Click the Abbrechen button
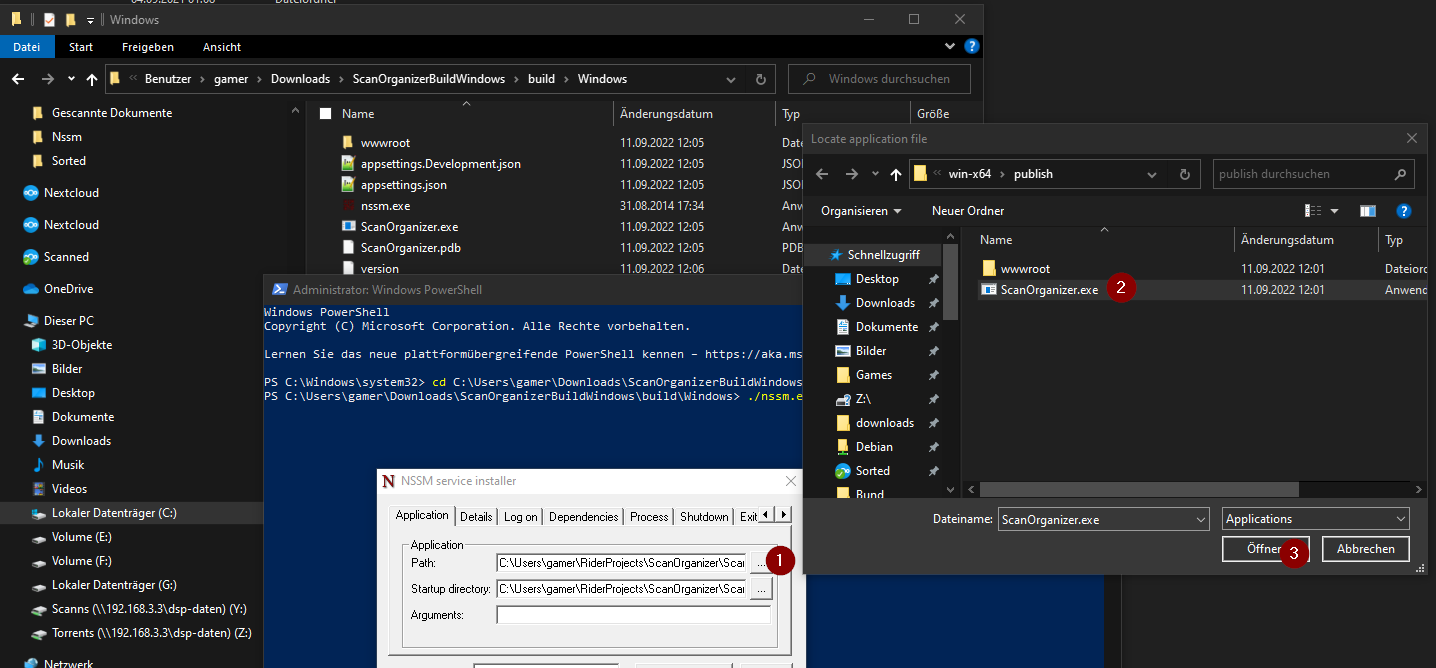Screen dimensions: 1436x668 [1365, 549]
